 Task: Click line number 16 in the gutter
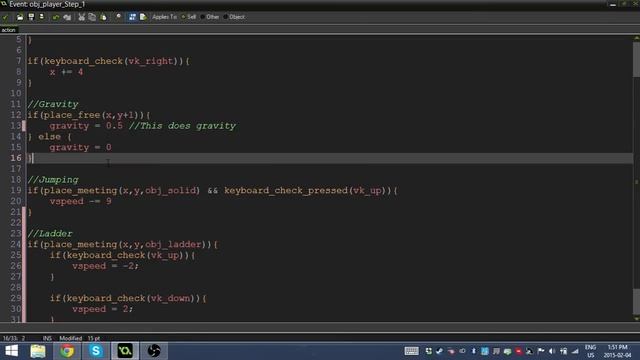click(x=16, y=158)
